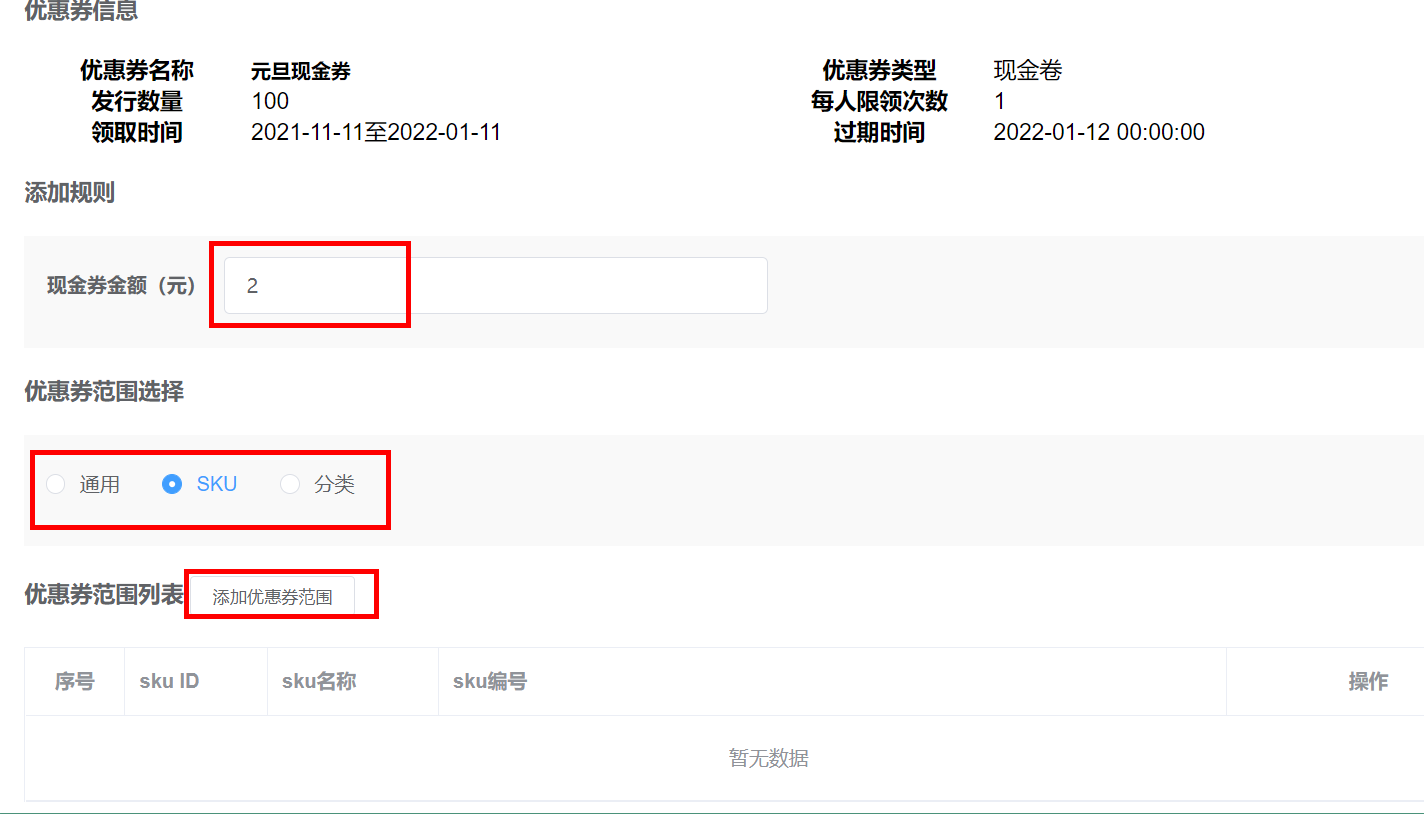Screen dimensions: 1424x822
Task: Click the sku ID column header
Action: 169,682
